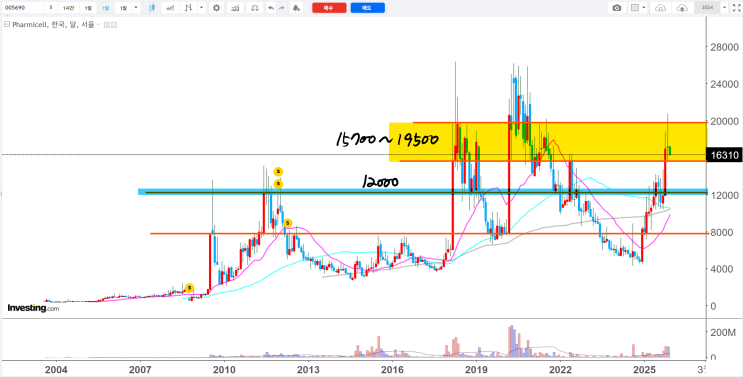Click the lower of two stacked S markers

(278, 183)
